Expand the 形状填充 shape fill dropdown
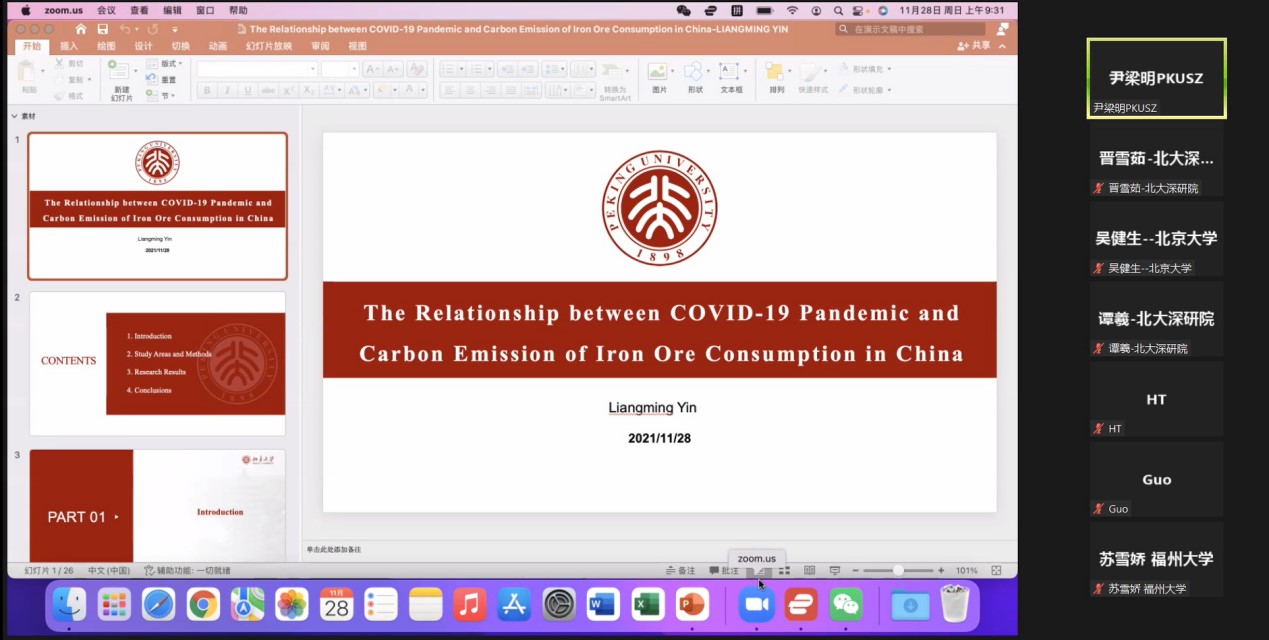1269x640 pixels. pos(866,69)
